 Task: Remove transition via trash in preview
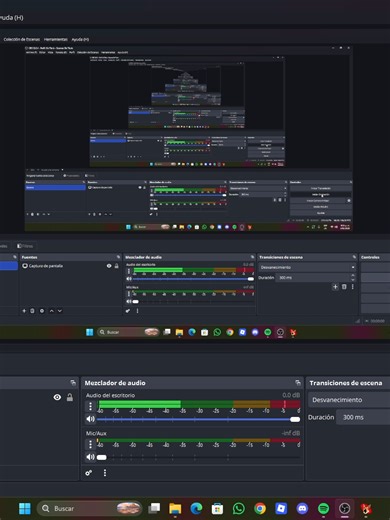344,287
